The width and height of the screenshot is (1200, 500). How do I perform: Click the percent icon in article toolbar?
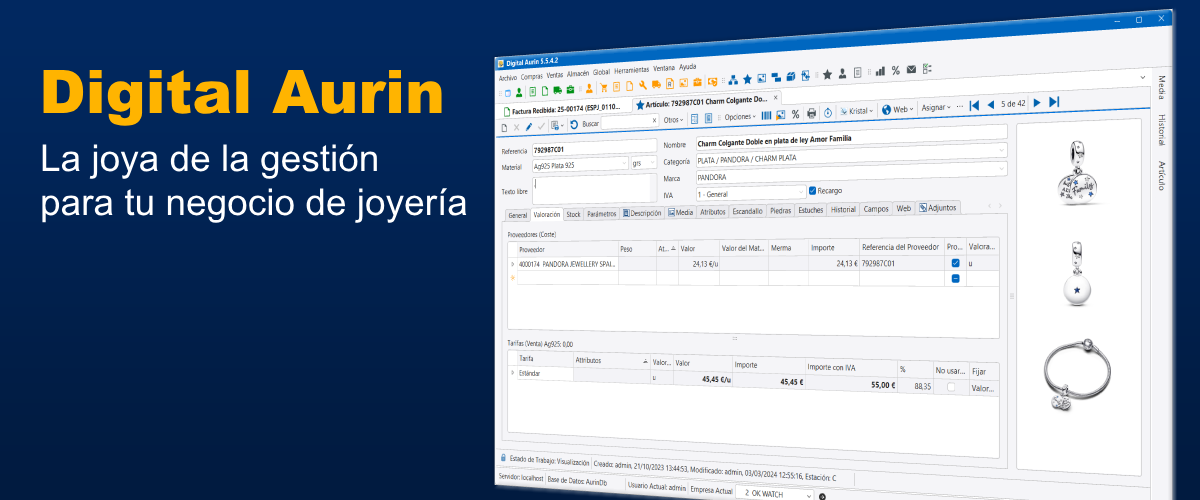[795, 114]
